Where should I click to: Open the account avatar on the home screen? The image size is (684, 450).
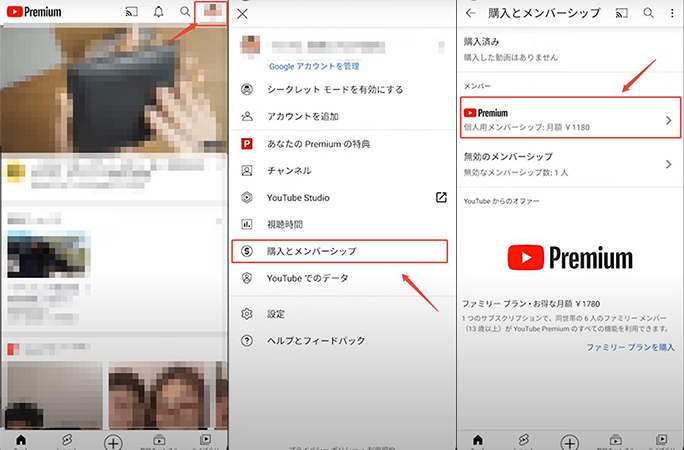coord(212,12)
